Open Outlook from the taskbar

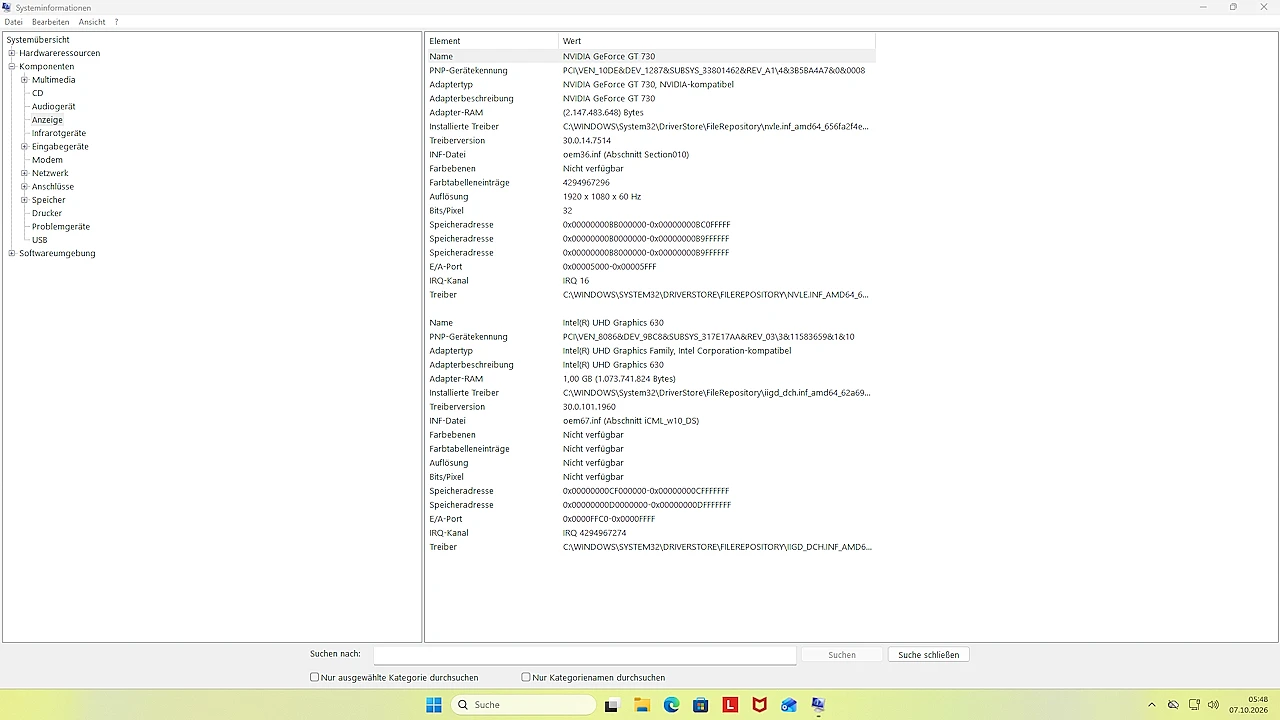coord(789,705)
